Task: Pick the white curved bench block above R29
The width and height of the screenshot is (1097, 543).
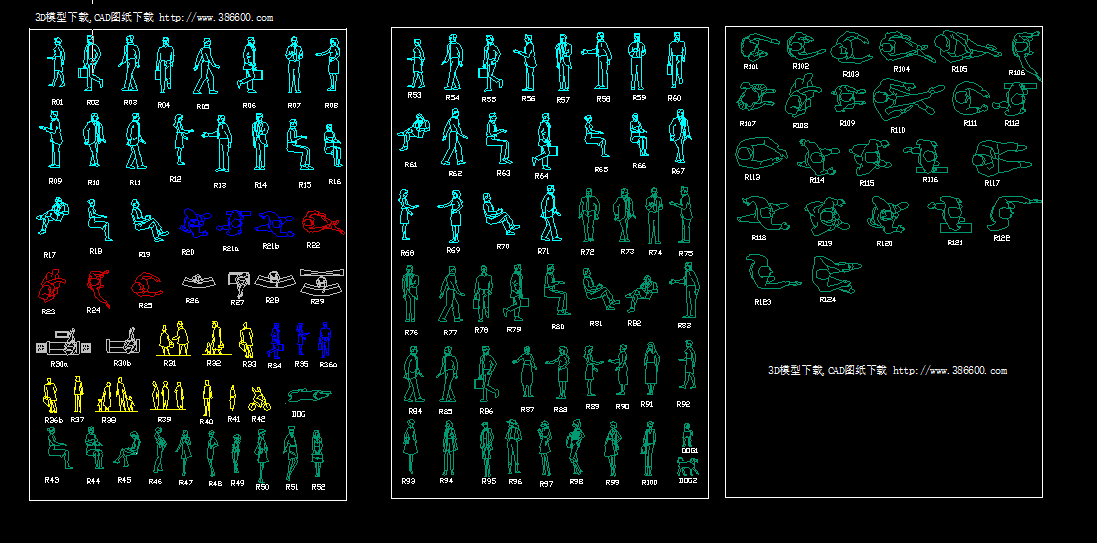Action: pyautogui.click(x=322, y=281)
